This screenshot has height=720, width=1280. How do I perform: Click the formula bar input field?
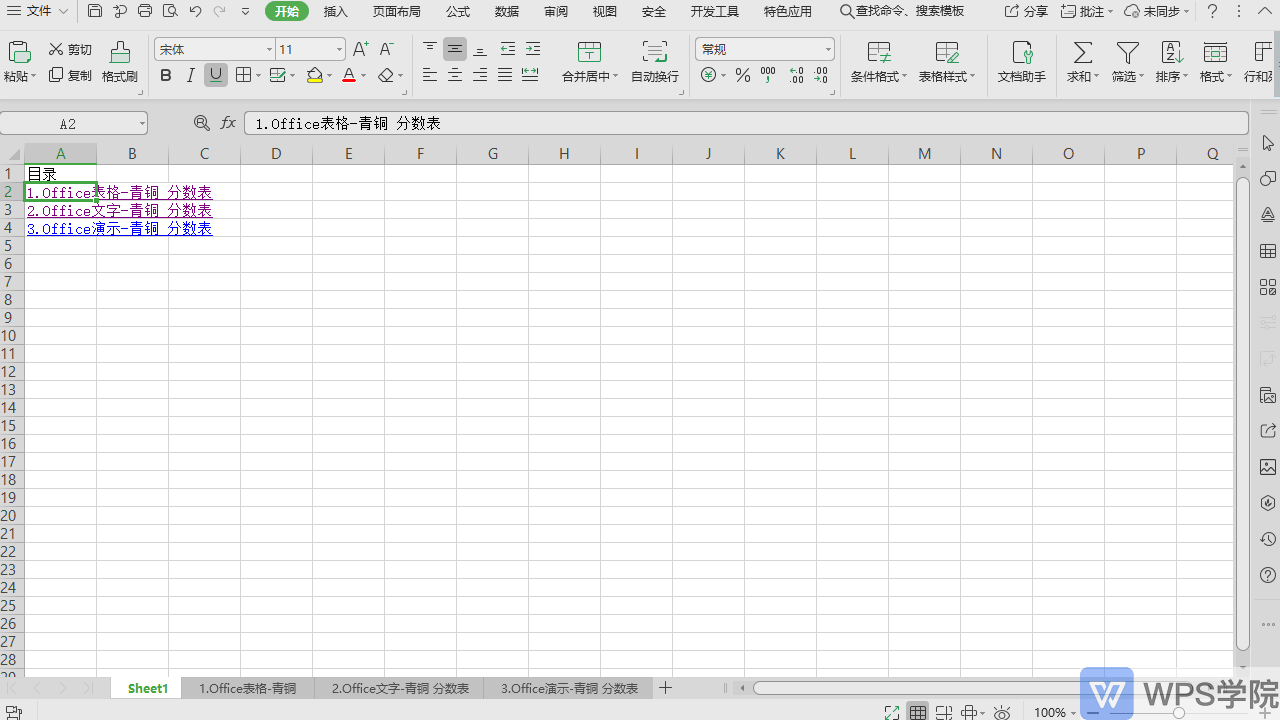746,123
